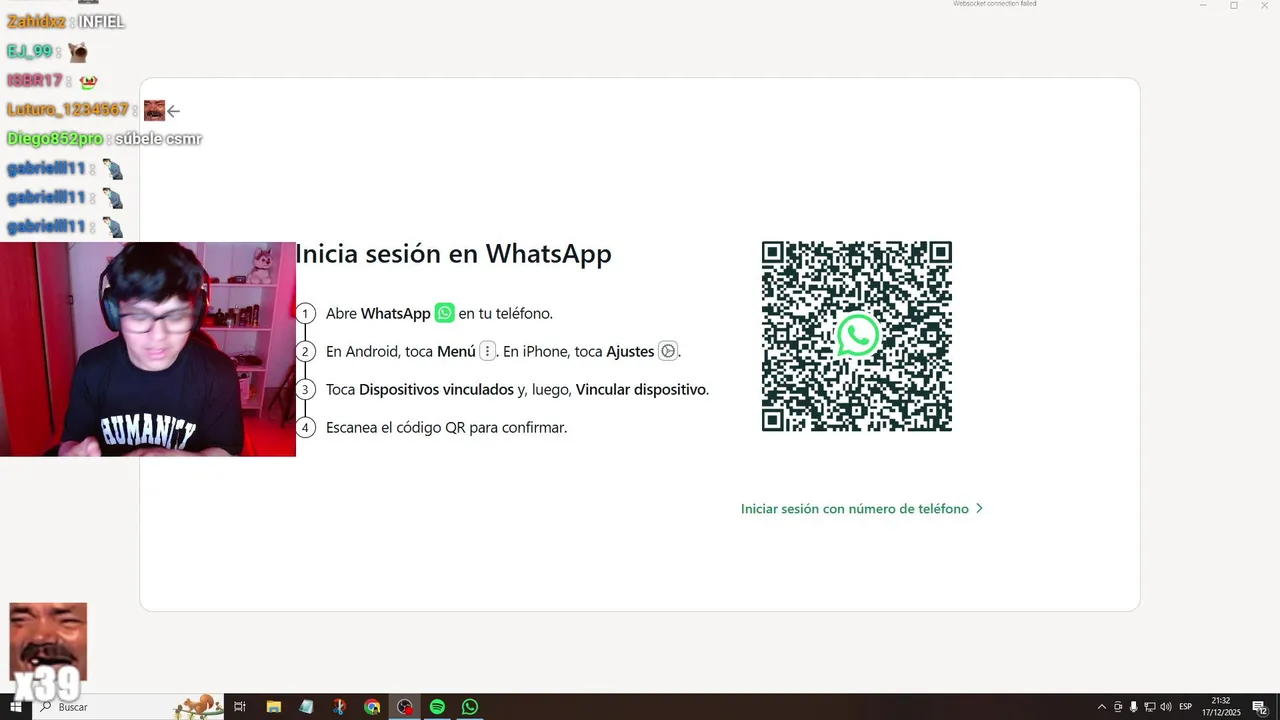Click the camera meet-now tray icon

[1118, 707]
